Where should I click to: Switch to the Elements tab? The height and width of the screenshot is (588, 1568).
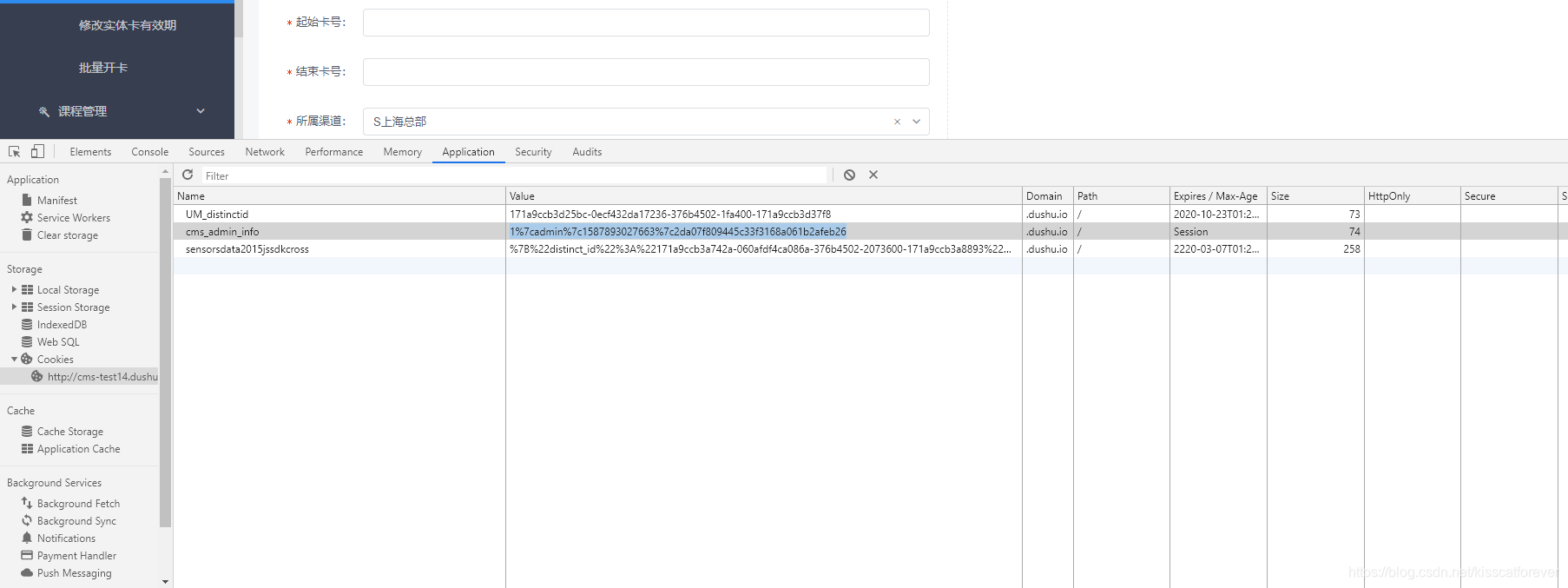tap(90, 151)
